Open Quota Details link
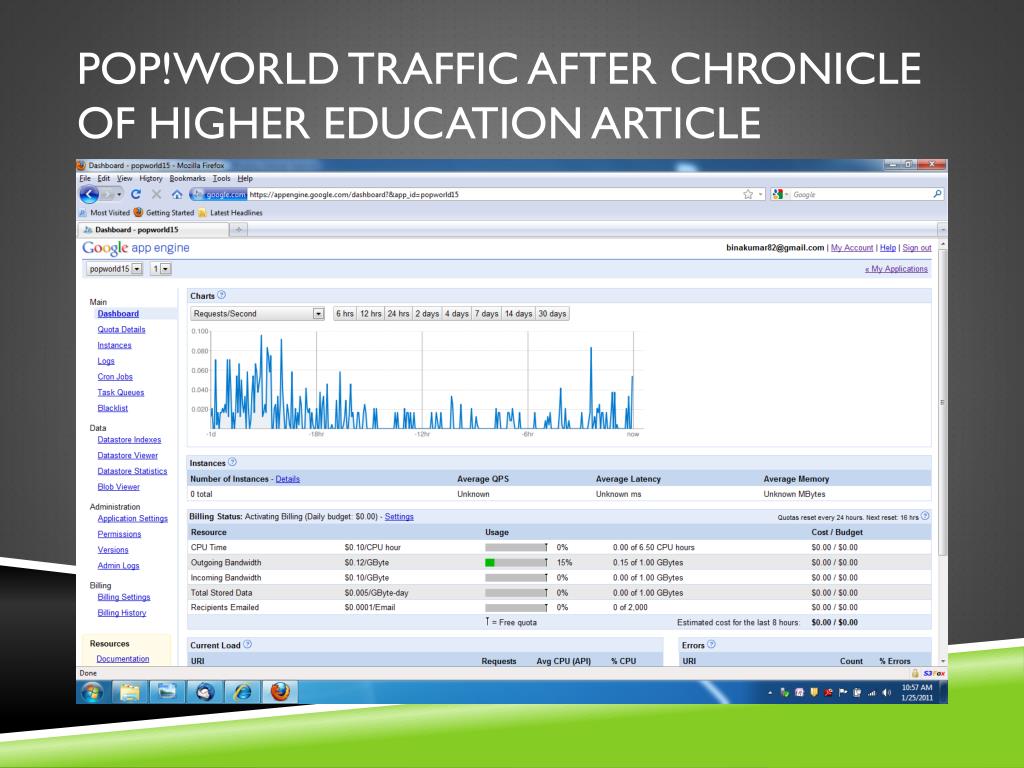 tap(121, 330)
